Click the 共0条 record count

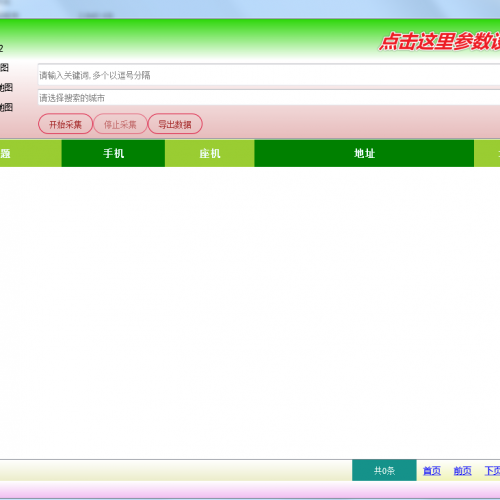click(x=384, y=470)
